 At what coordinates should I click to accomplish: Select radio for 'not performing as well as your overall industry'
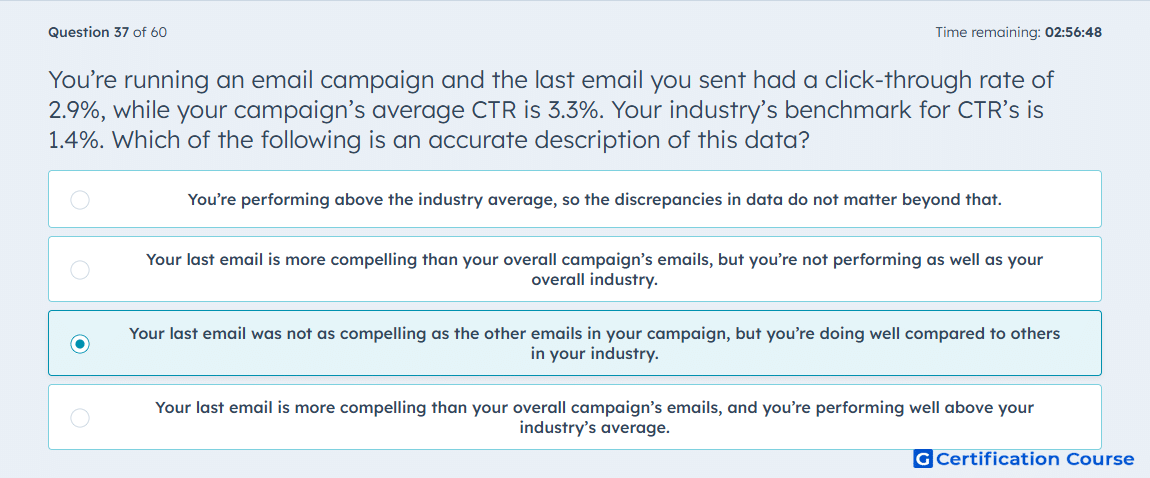click(80, 270)
